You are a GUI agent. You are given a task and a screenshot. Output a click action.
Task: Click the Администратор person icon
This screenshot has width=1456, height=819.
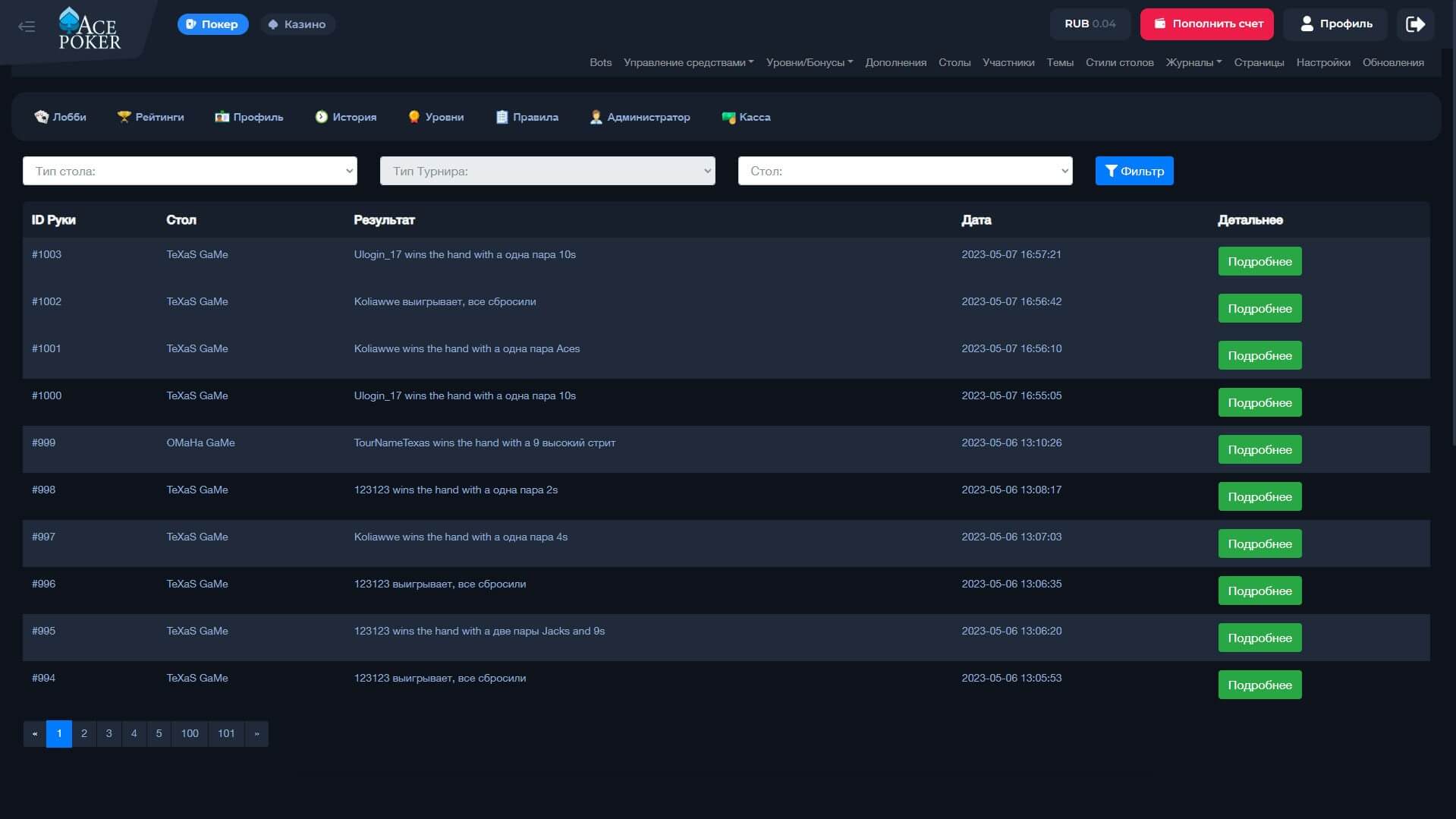point(596,117)
